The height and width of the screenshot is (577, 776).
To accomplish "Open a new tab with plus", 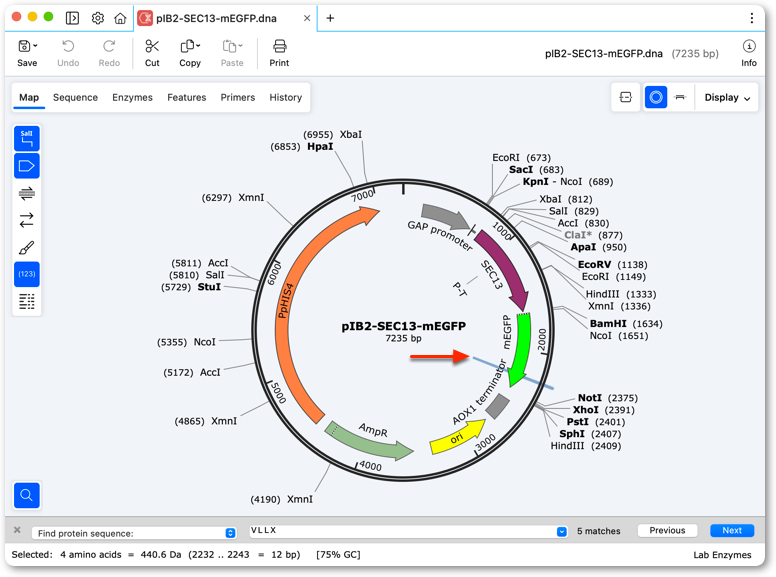I will 330,18.
